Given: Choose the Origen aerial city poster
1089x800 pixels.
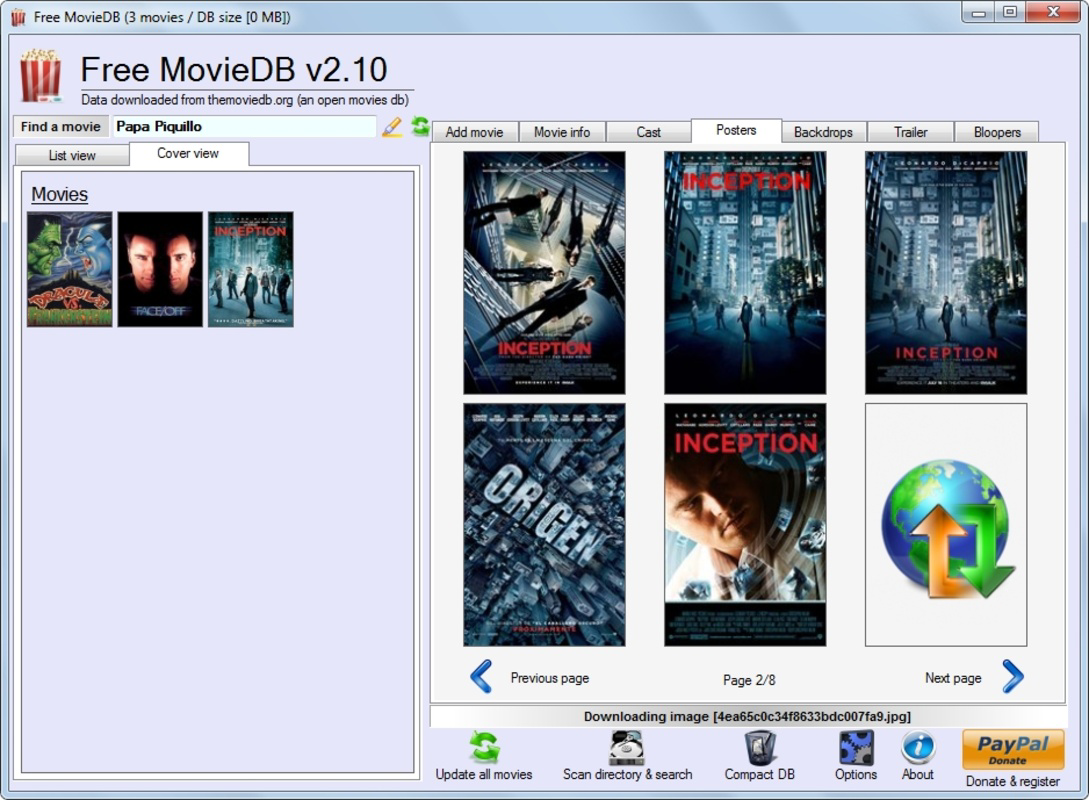Looking at the screenshot, I should (x=544, y=525).
